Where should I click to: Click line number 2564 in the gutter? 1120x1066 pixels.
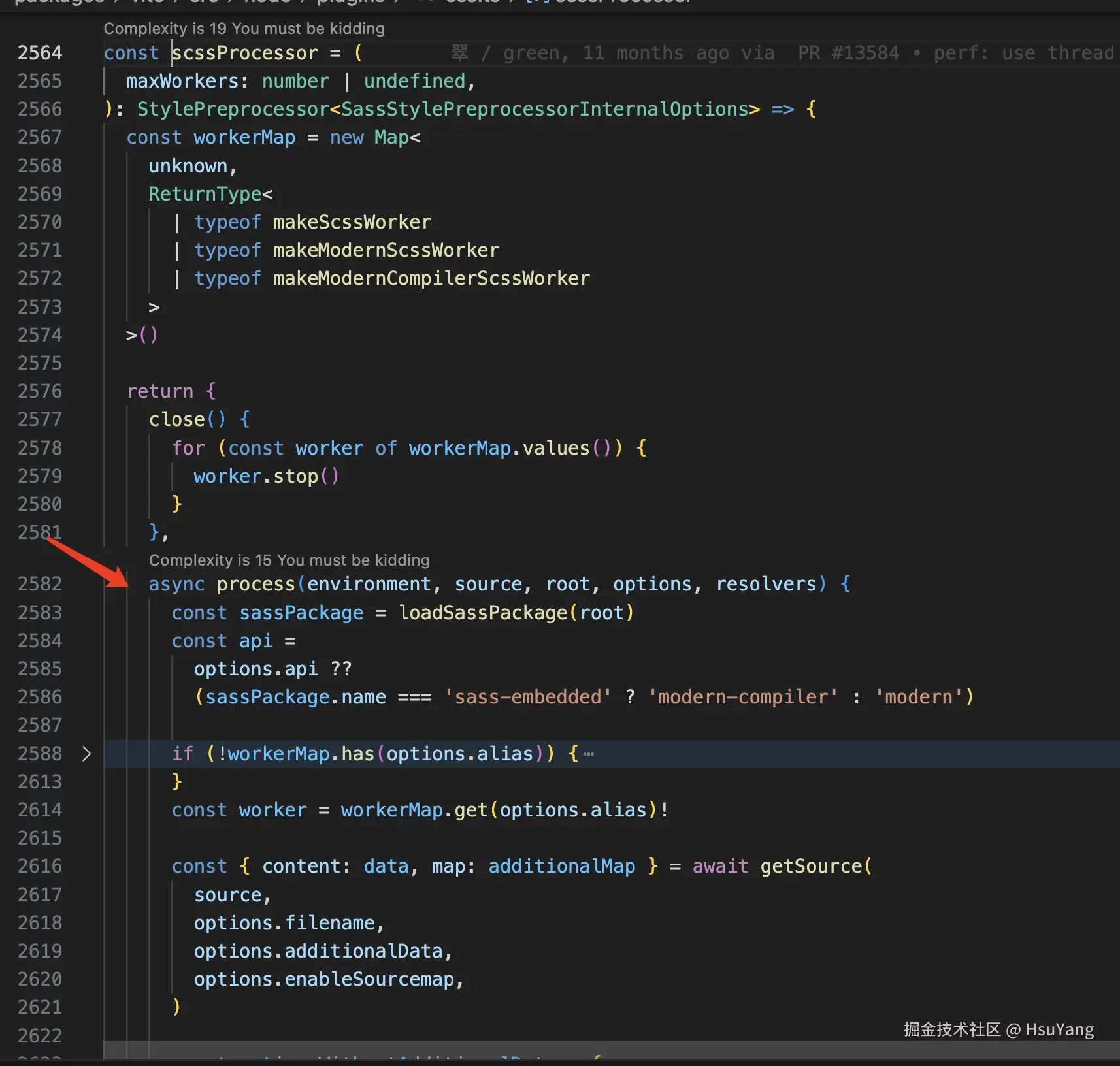(40, 53)
